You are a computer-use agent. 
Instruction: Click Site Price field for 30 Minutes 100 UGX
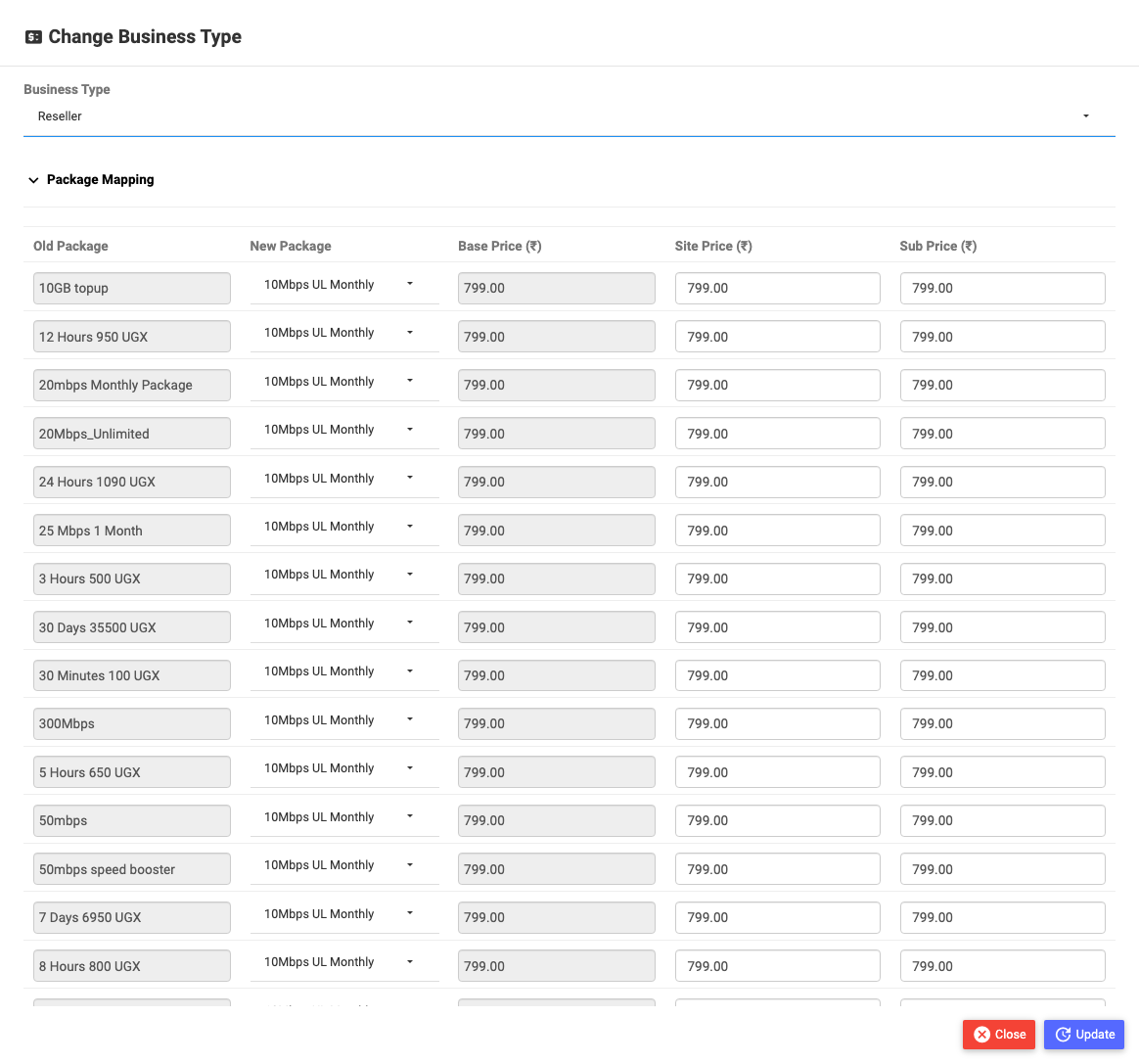[777, 675]
